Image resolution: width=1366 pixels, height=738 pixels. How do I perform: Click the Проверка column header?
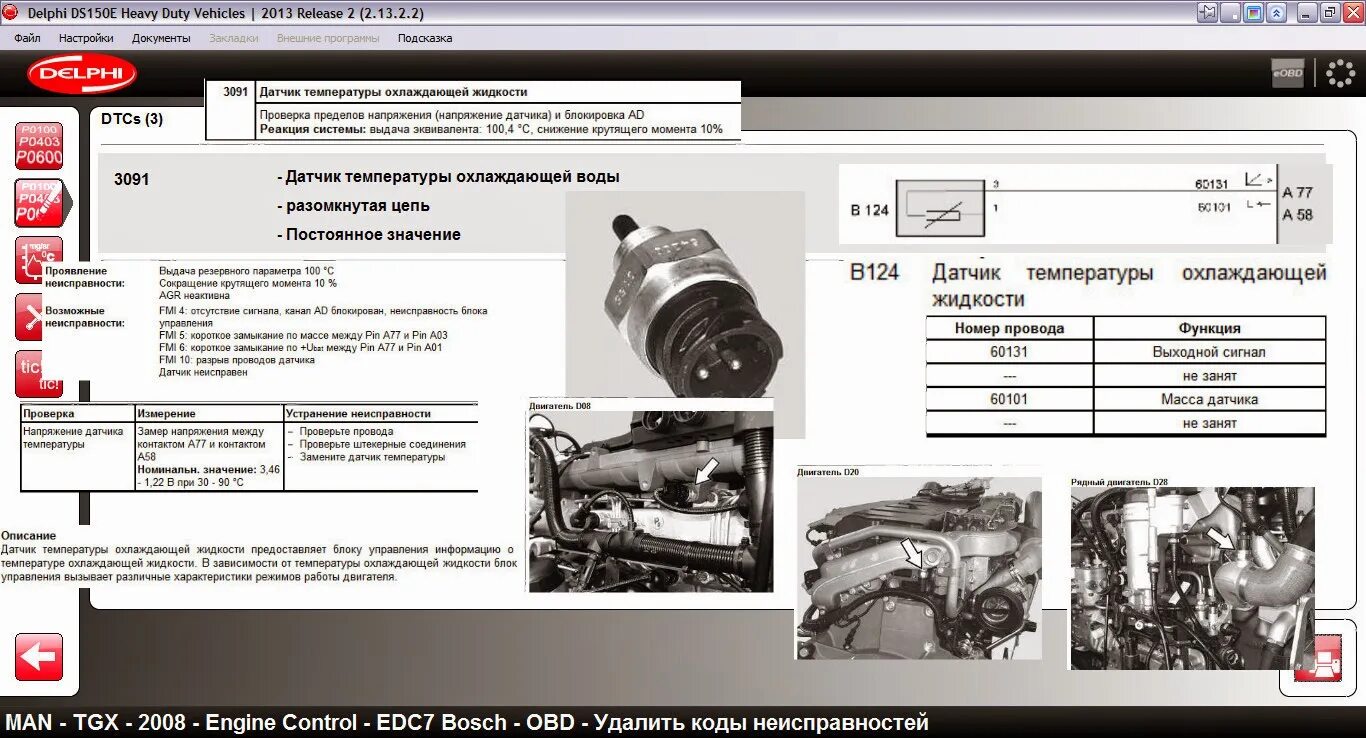point(77,413)
